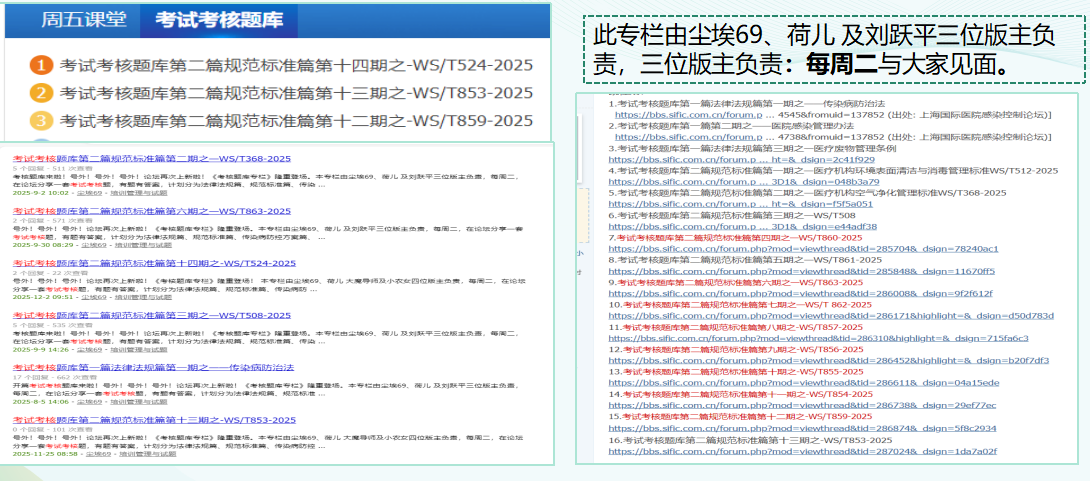Click author 尘埃69 under the 2025-11-25 result
Image resolution: width=1090 pixels, height=481 pixels.
(x=98, y=453)
